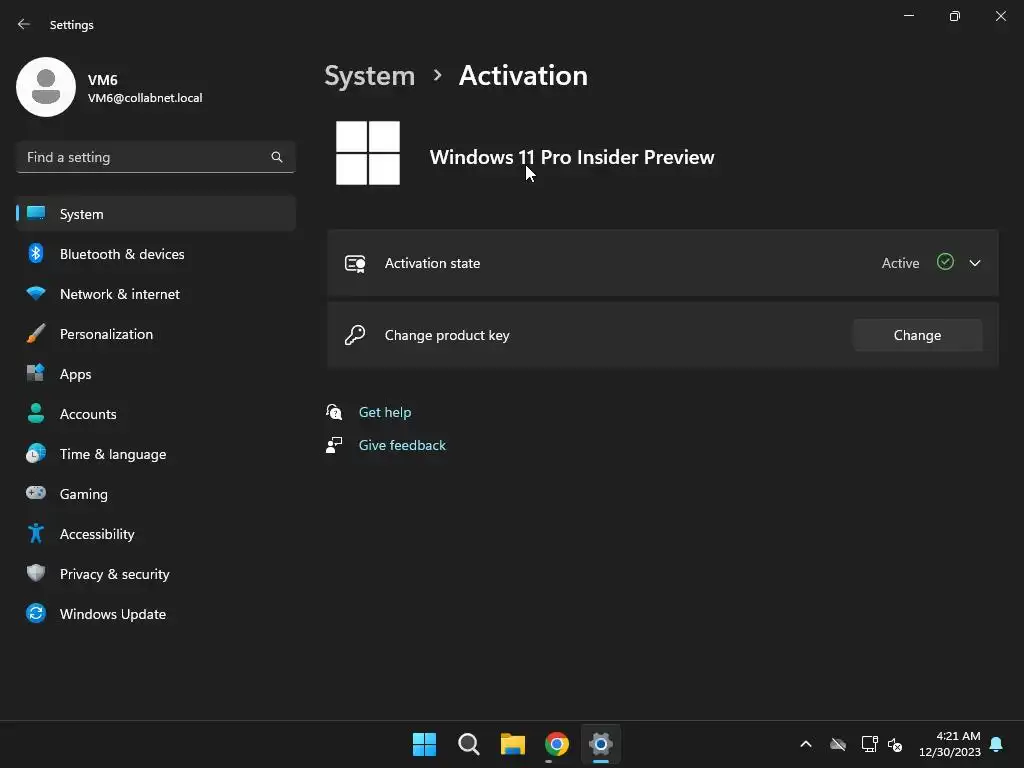
Task: Go to Personalization settings
Action: point(155,334)
